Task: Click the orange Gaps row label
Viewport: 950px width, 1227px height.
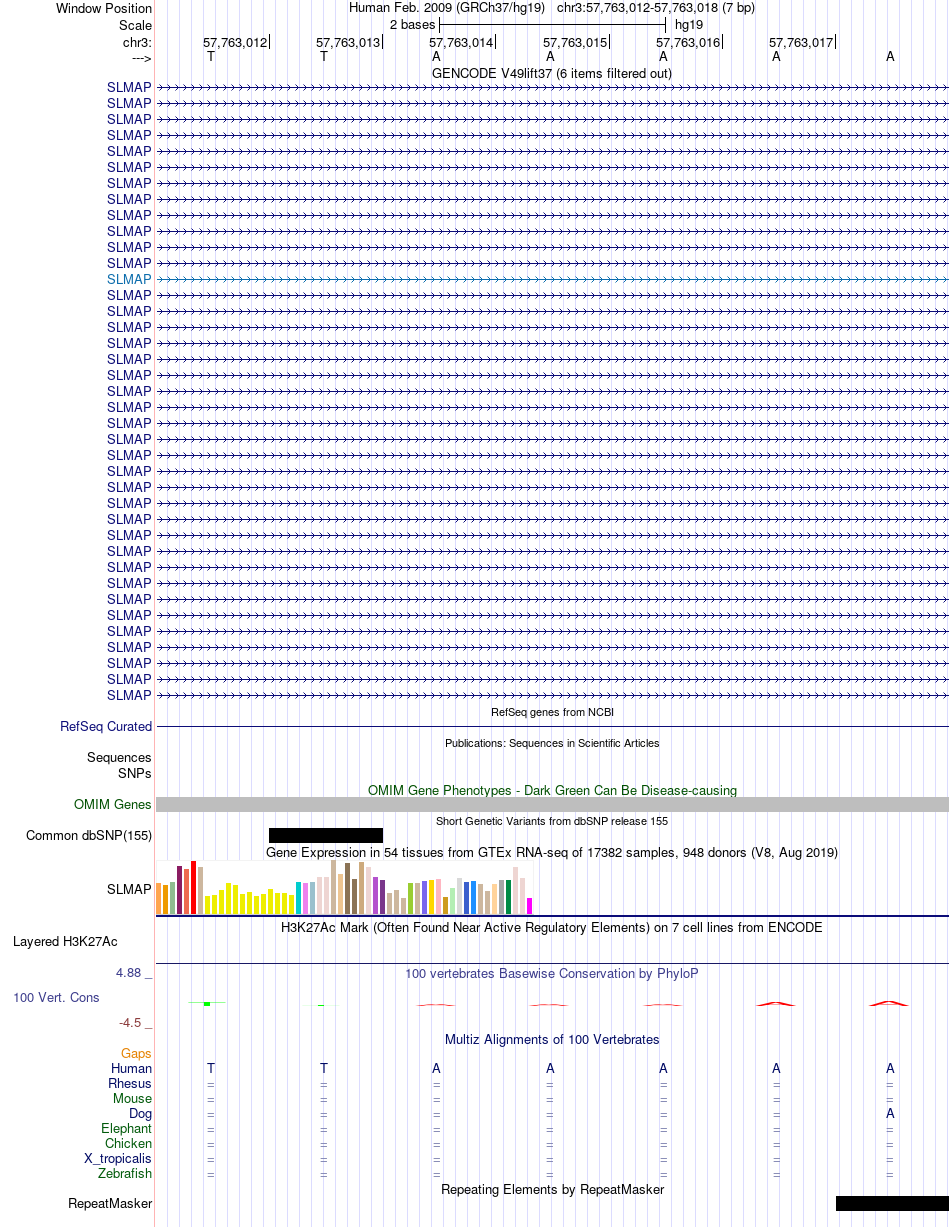Action: (136, 1053)
